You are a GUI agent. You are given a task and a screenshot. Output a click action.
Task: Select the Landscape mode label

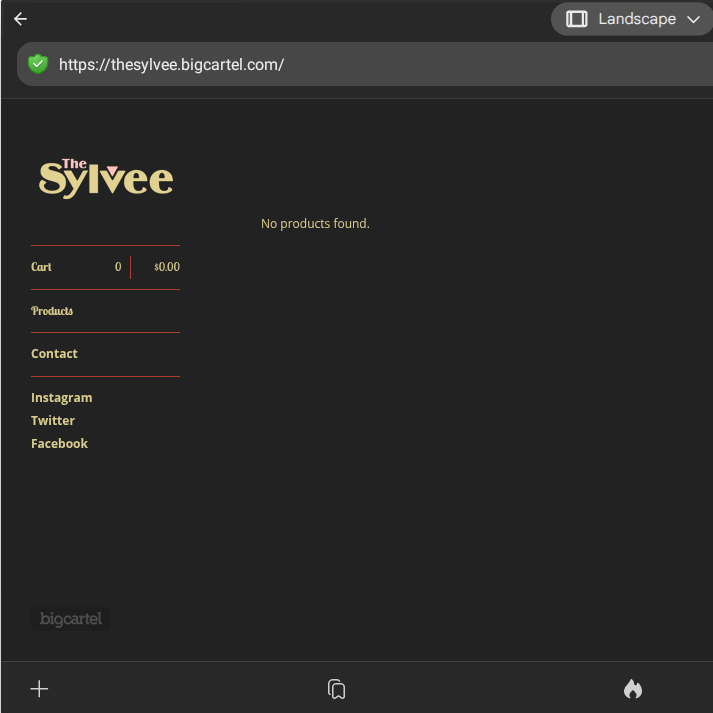tap(637, 19)
